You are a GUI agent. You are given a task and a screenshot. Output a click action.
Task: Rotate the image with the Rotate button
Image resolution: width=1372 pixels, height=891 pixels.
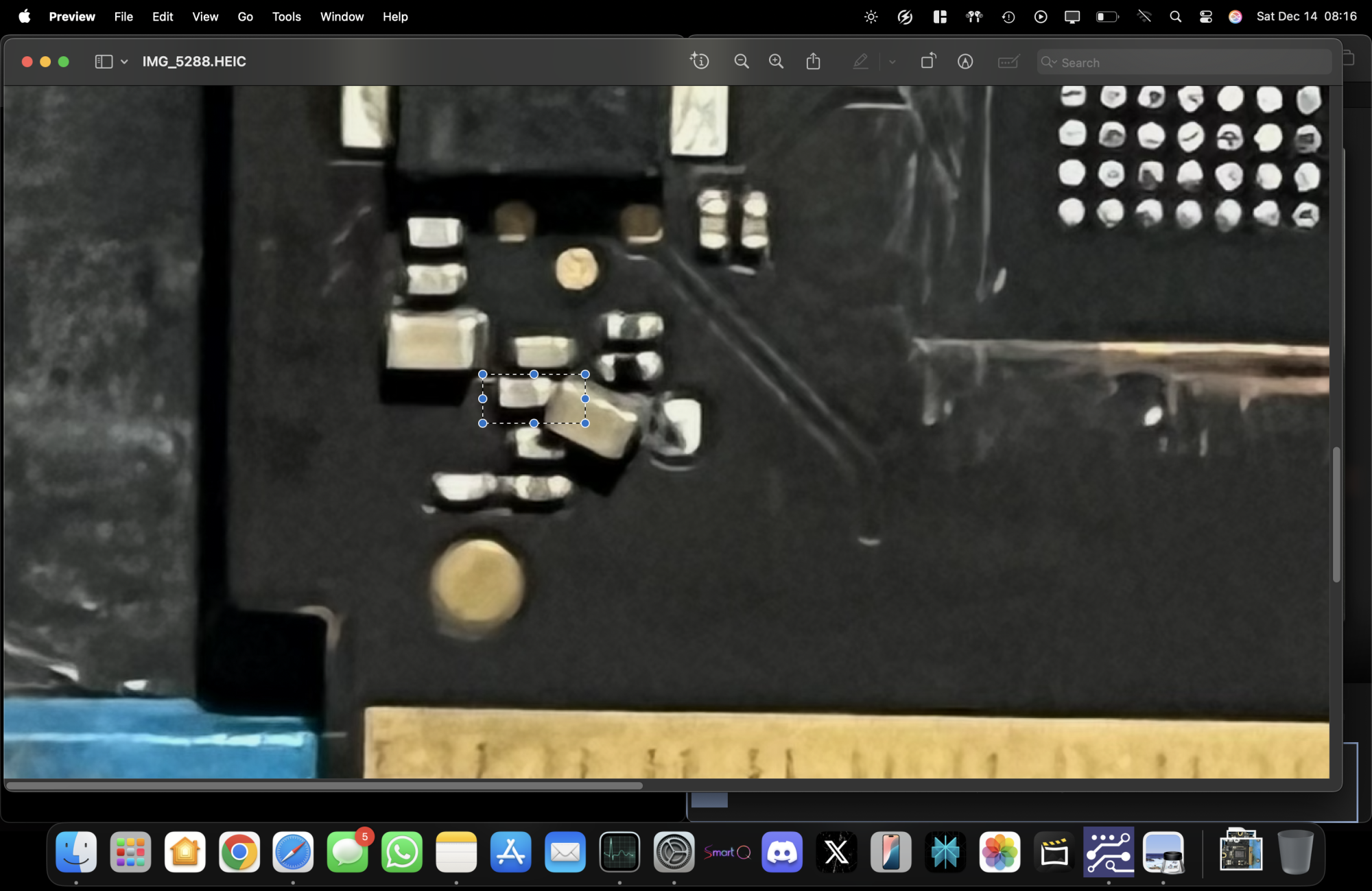coord(927,62)
